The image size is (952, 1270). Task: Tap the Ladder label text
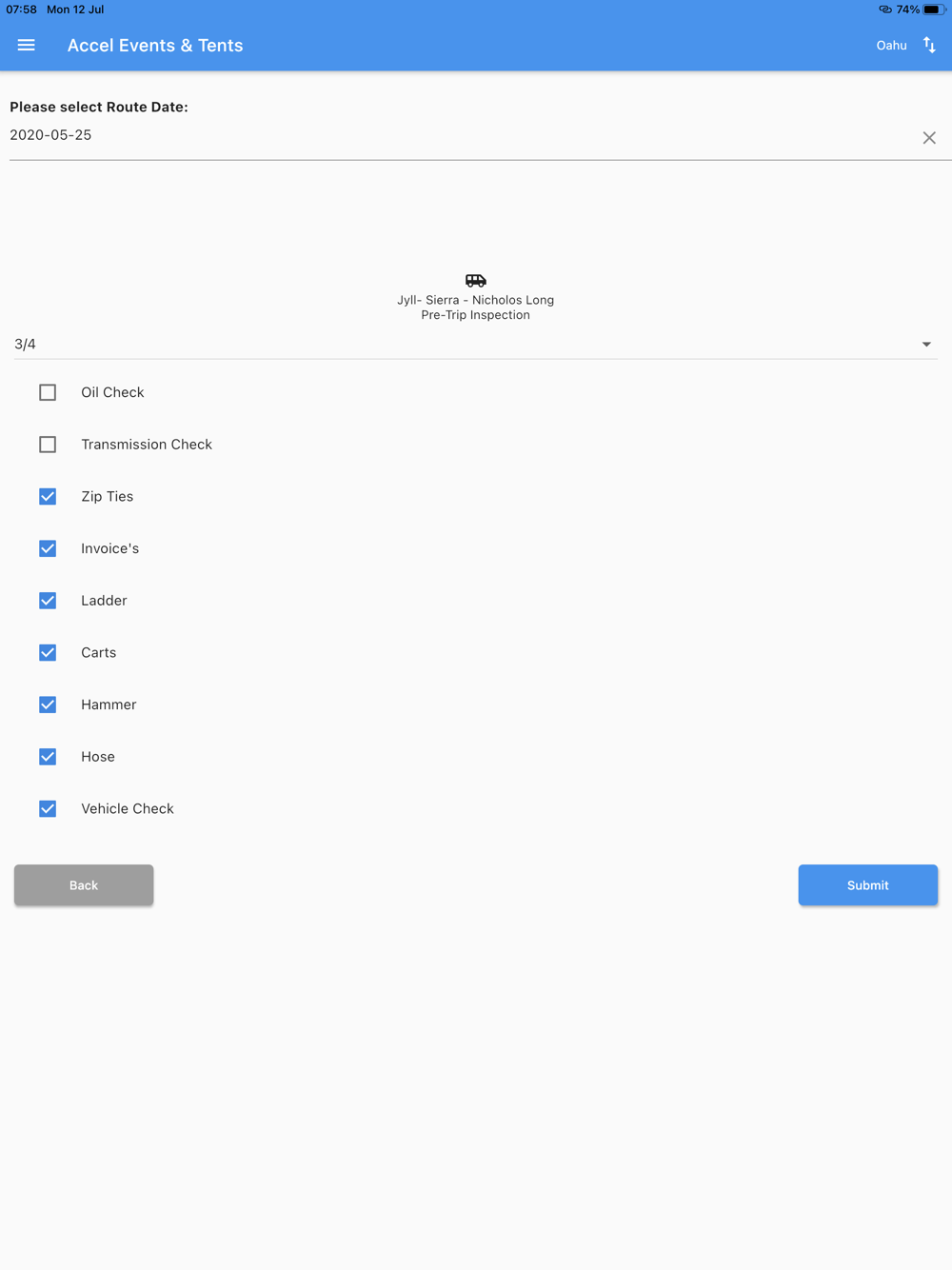pyautogui.click(x=104, y=601)
